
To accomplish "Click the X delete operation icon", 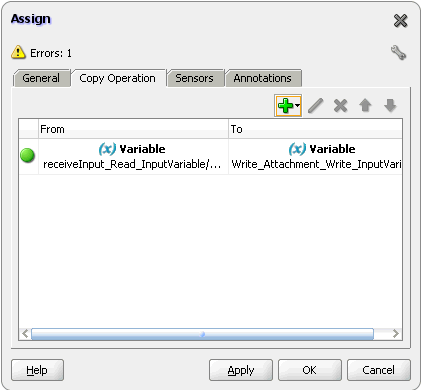I will [x=340, y=106].
